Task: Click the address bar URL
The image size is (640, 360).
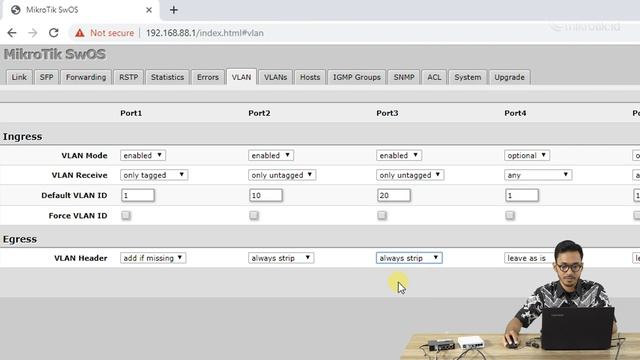Action: [204, 33]
